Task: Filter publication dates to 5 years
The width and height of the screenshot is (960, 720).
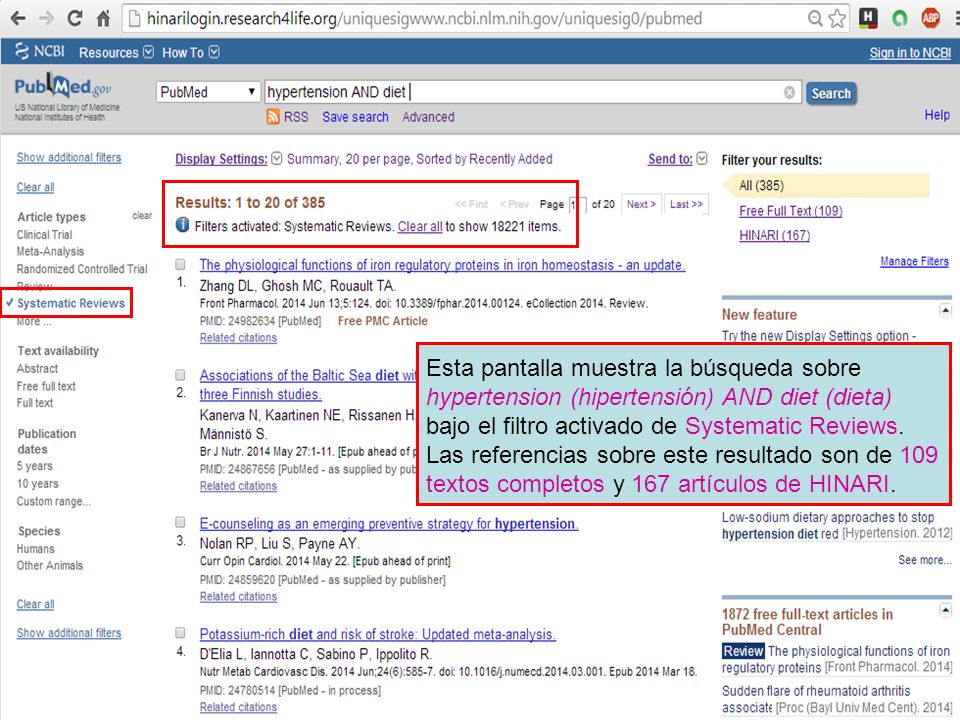Action: pos(34,466)
